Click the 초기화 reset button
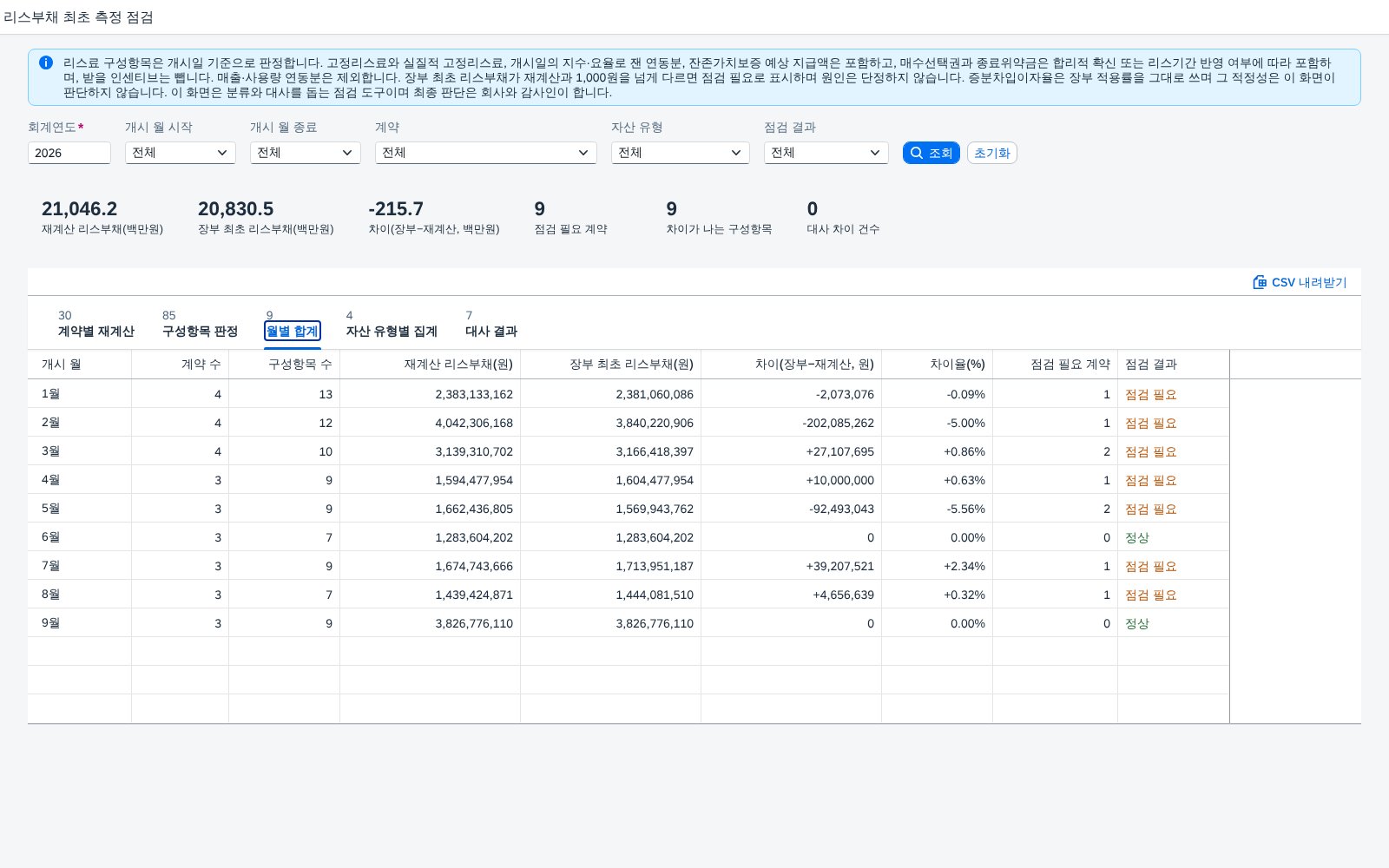 (x=992, y=153)
